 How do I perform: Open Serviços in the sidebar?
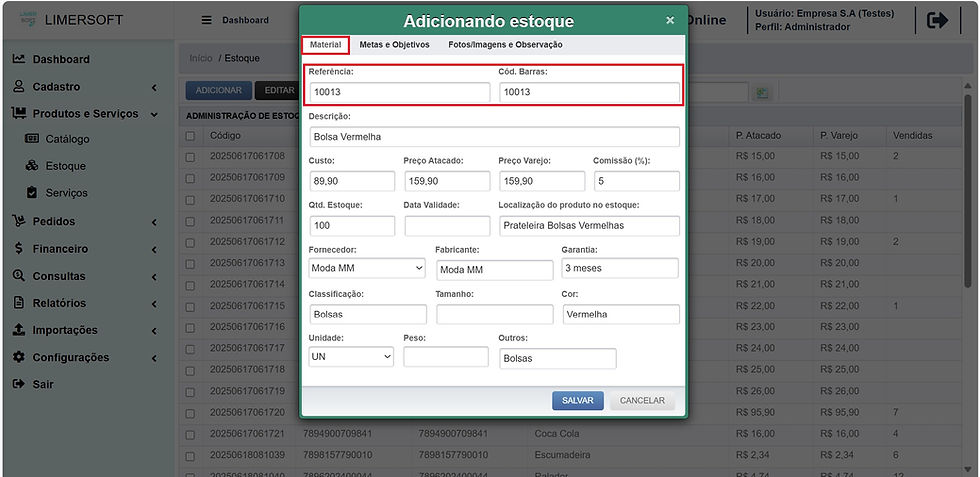(66, 193)
